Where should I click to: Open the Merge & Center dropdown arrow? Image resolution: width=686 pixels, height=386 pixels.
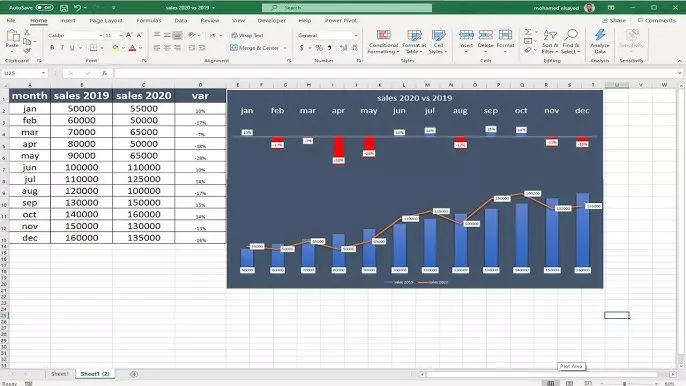coord(285,48)
